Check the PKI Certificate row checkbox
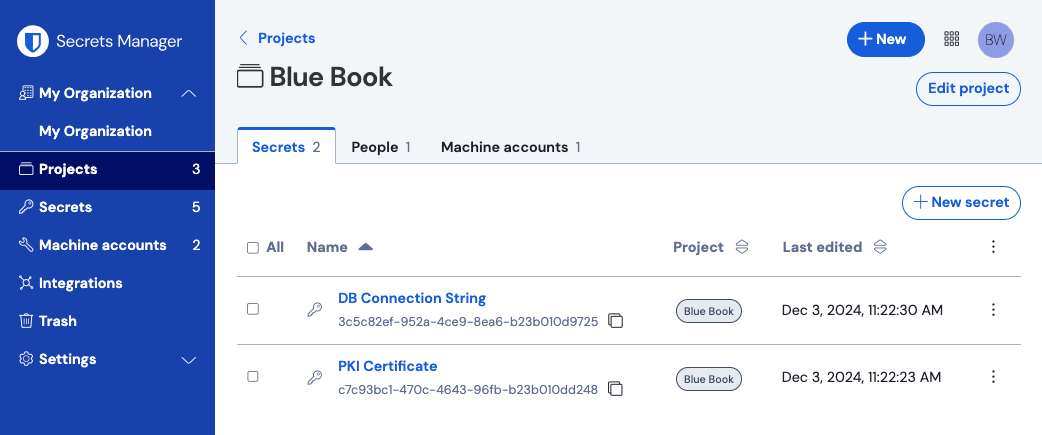 tap(253, 377)
